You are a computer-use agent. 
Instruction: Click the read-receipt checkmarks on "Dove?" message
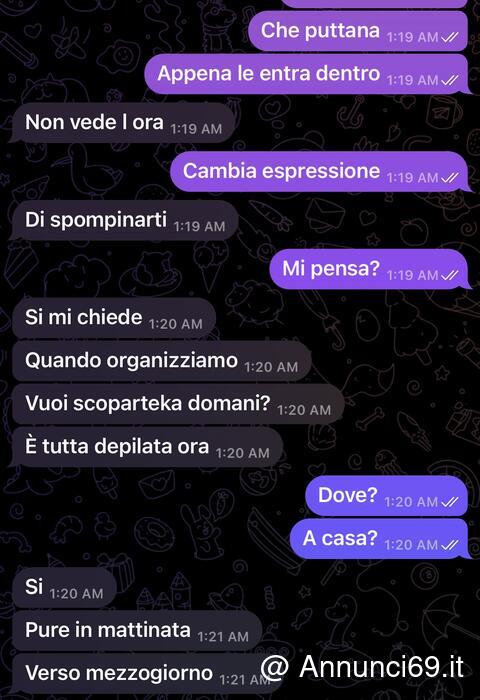point(450,502)
